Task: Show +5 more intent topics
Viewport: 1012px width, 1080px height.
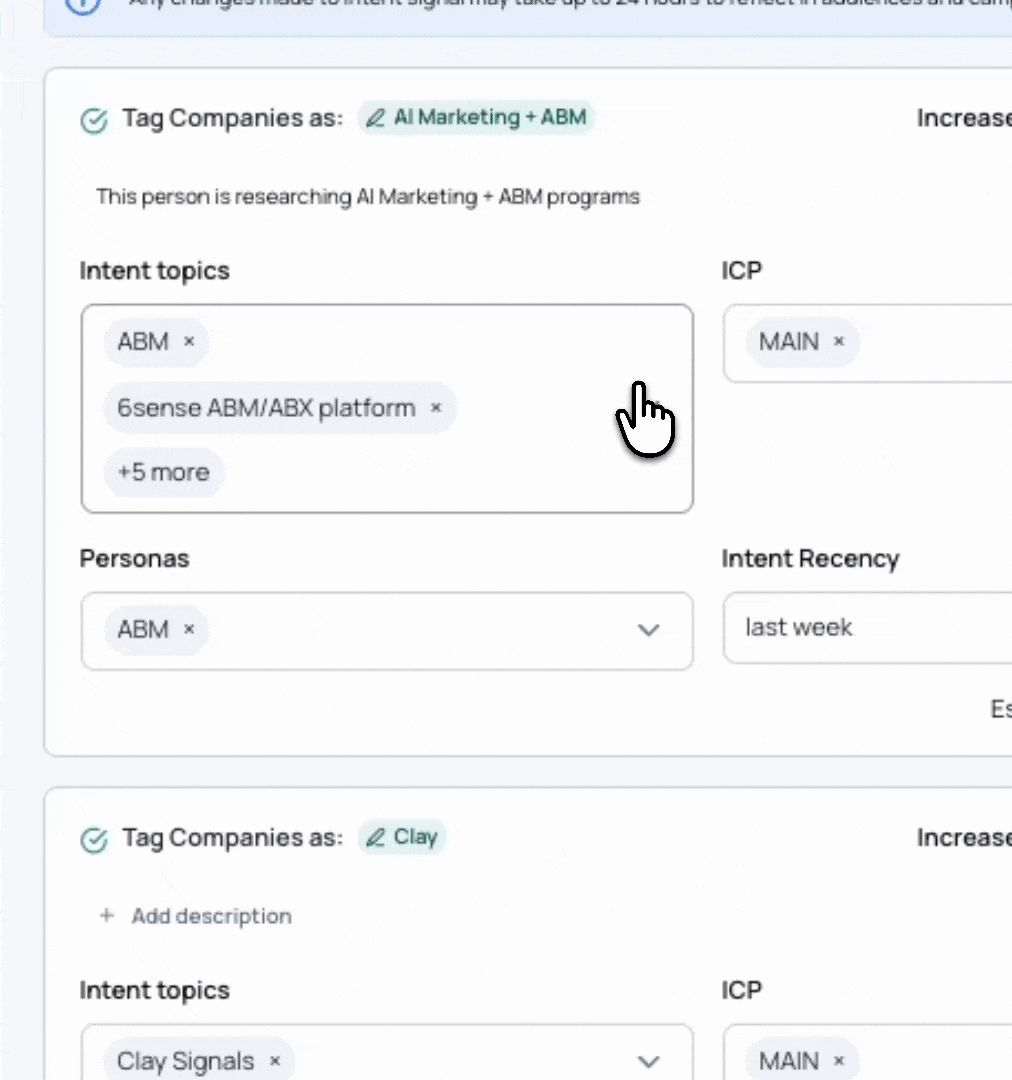Action: [x=163, y=472]
